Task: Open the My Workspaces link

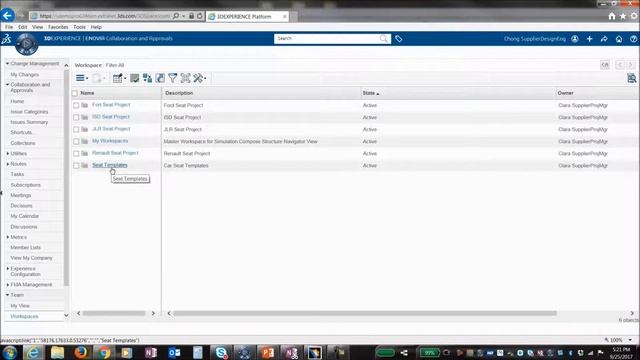Action: coord(110,141)
